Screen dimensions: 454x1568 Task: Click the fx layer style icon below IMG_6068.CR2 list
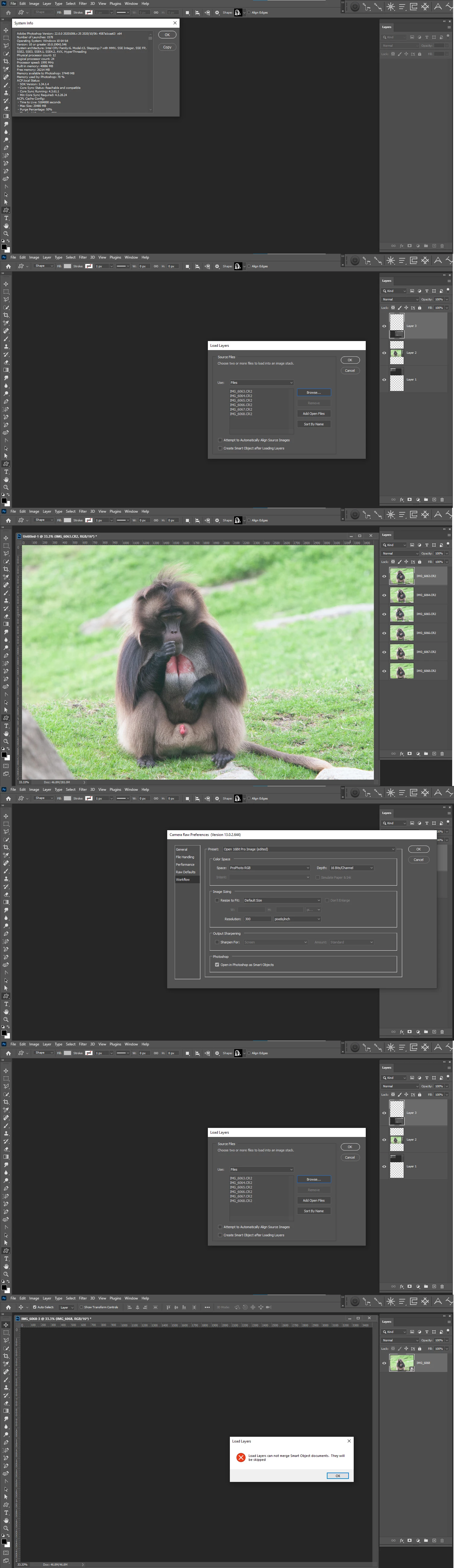[x=402, y=753]
